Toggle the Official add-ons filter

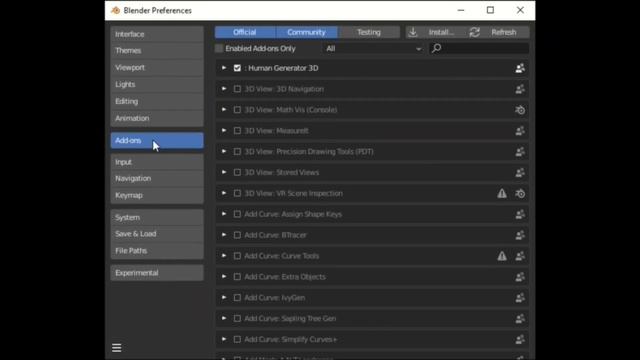245,32
